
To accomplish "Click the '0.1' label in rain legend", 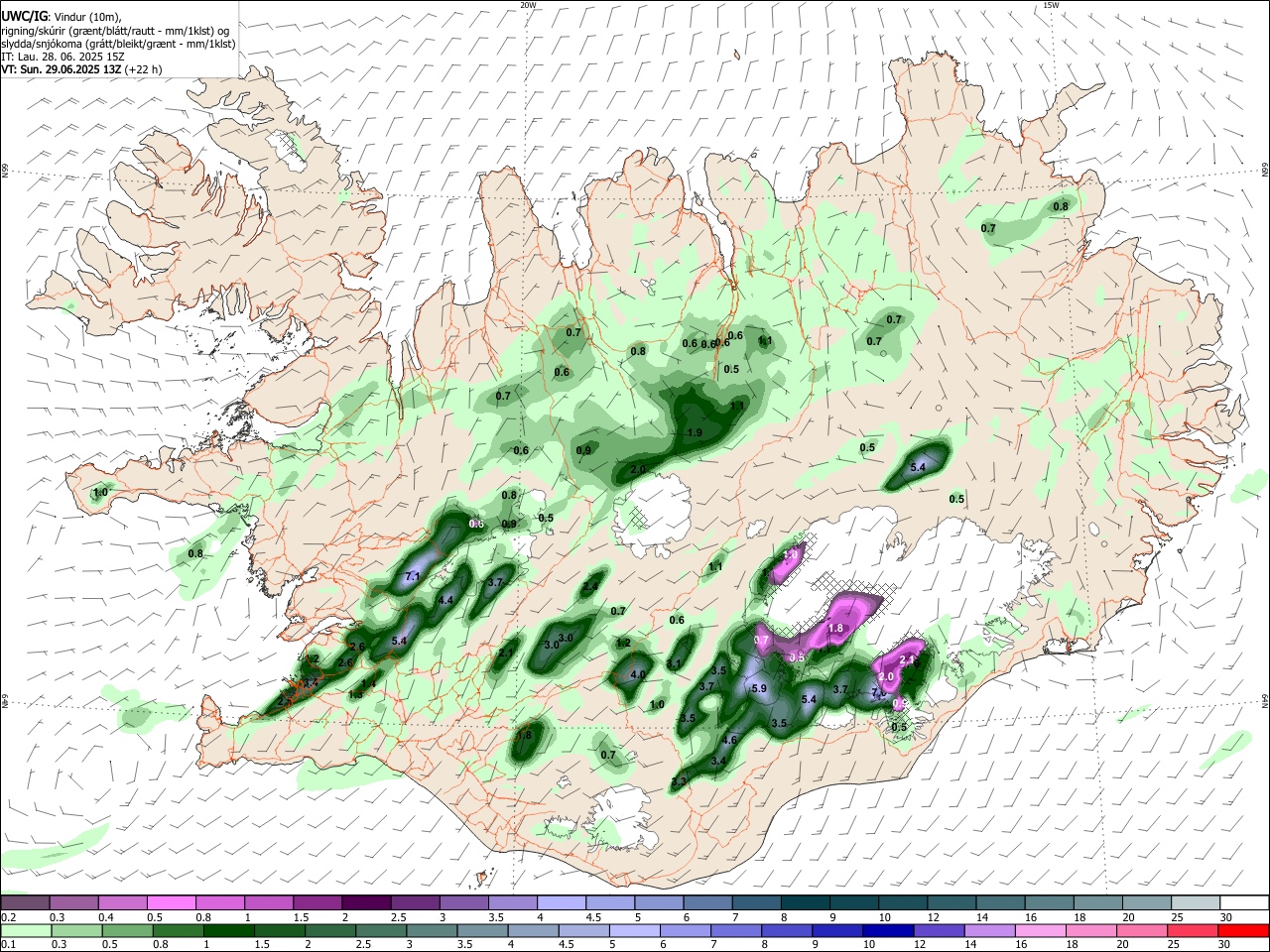I will (9, 945).
